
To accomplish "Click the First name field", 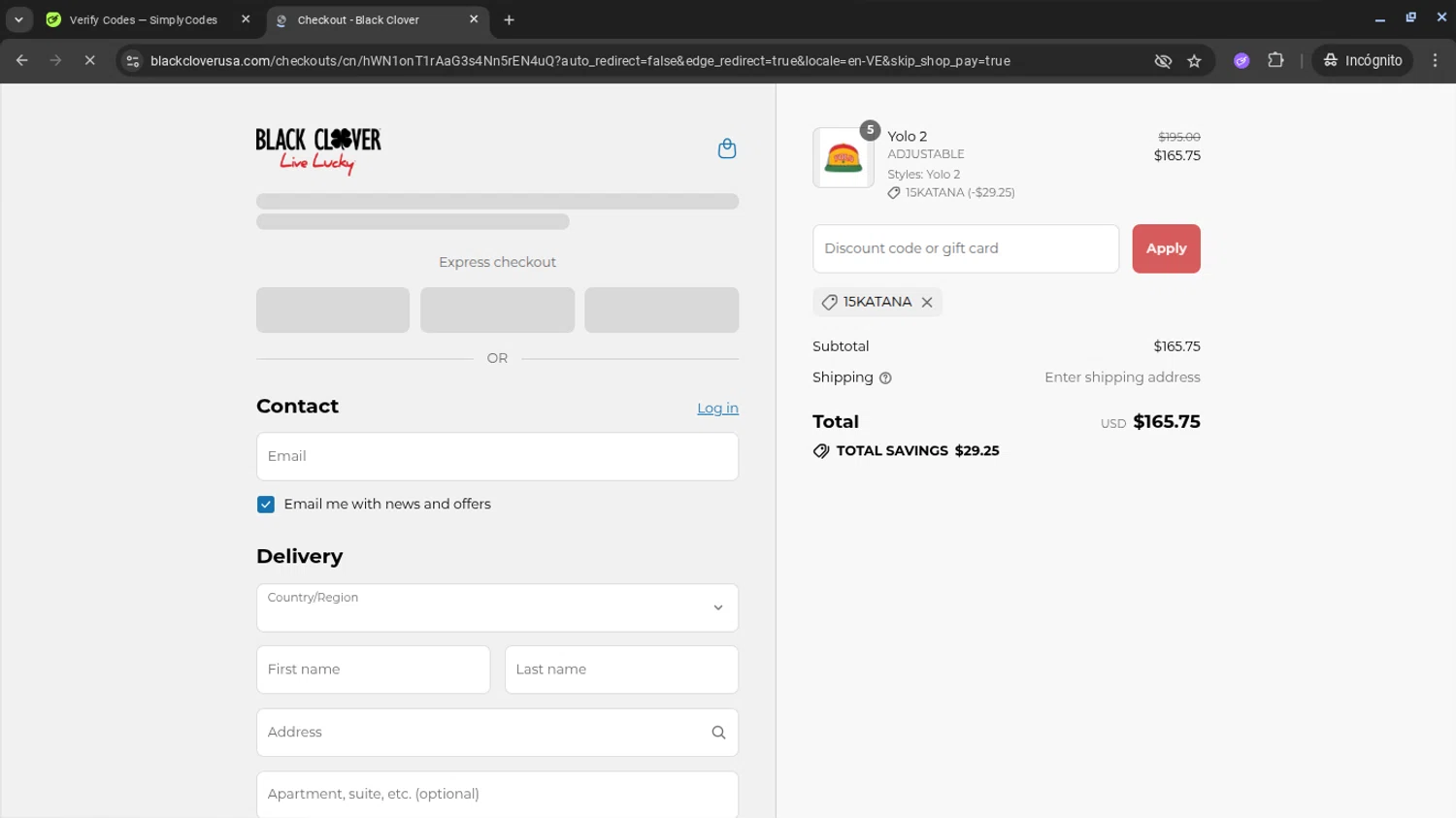I will click(373, 670).
